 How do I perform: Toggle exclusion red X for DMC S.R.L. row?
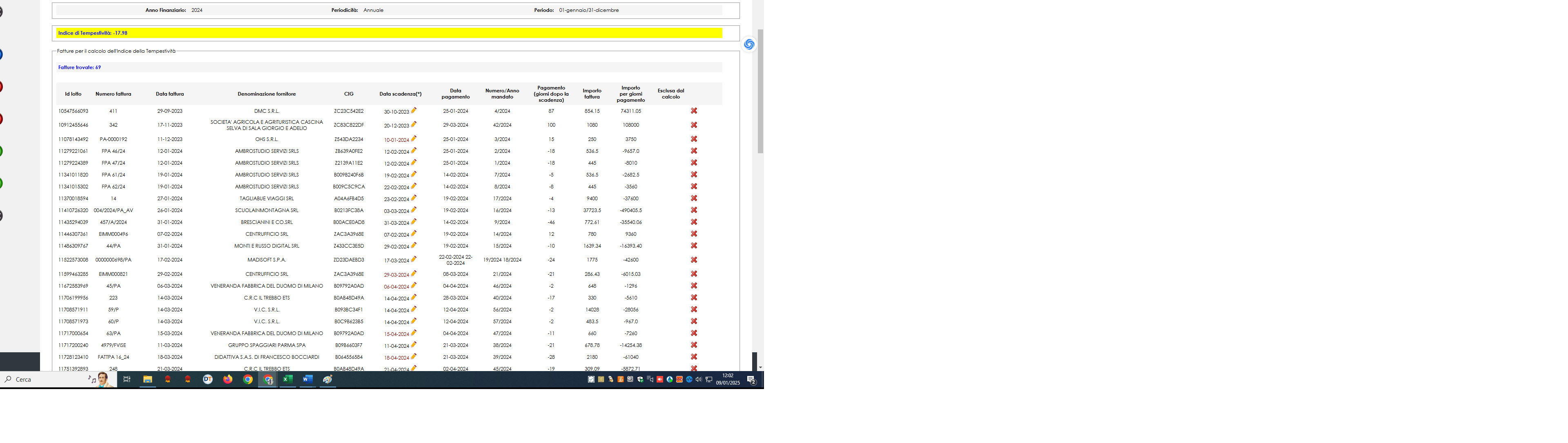(693, 111)
